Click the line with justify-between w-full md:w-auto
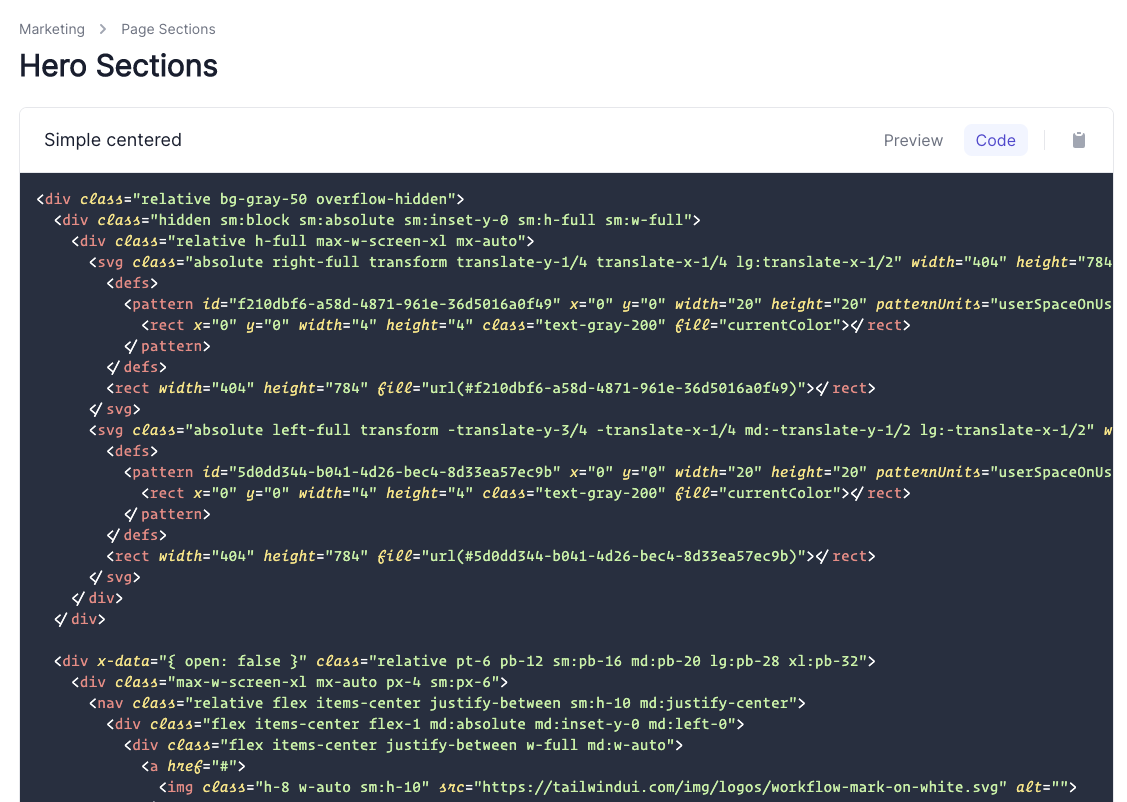1127x802 pixels. pyautogui.click(x=403, y=745)
